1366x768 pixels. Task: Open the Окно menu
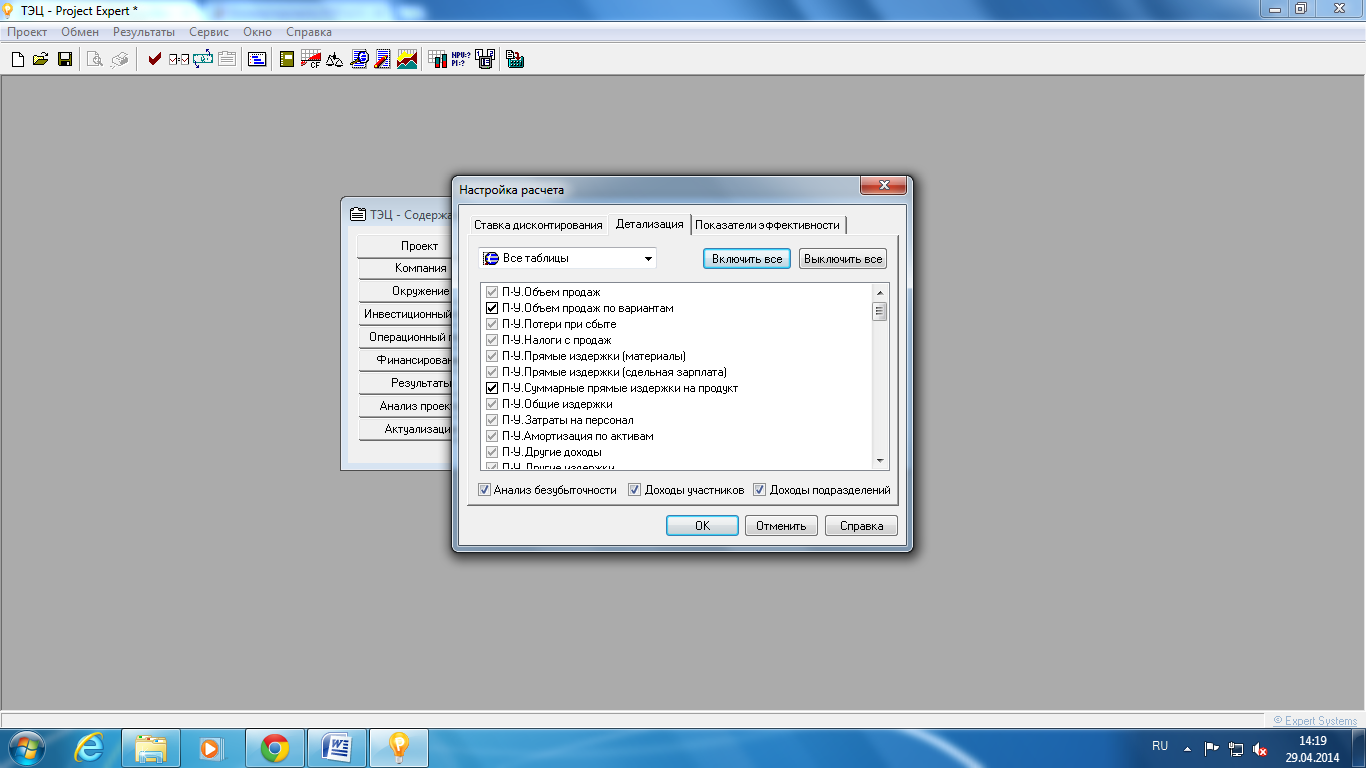pos(257,32)
